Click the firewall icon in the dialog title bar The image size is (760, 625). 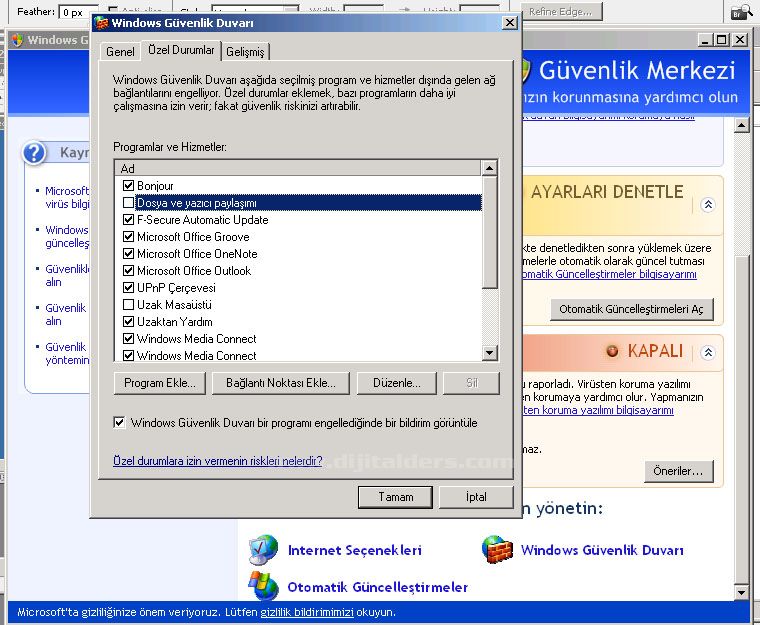pos(101,23)
